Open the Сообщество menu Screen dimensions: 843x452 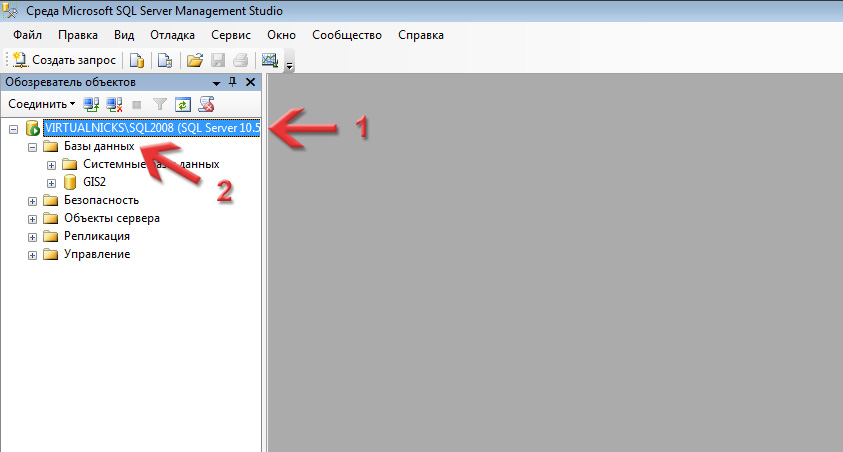(x=347, y=35)
